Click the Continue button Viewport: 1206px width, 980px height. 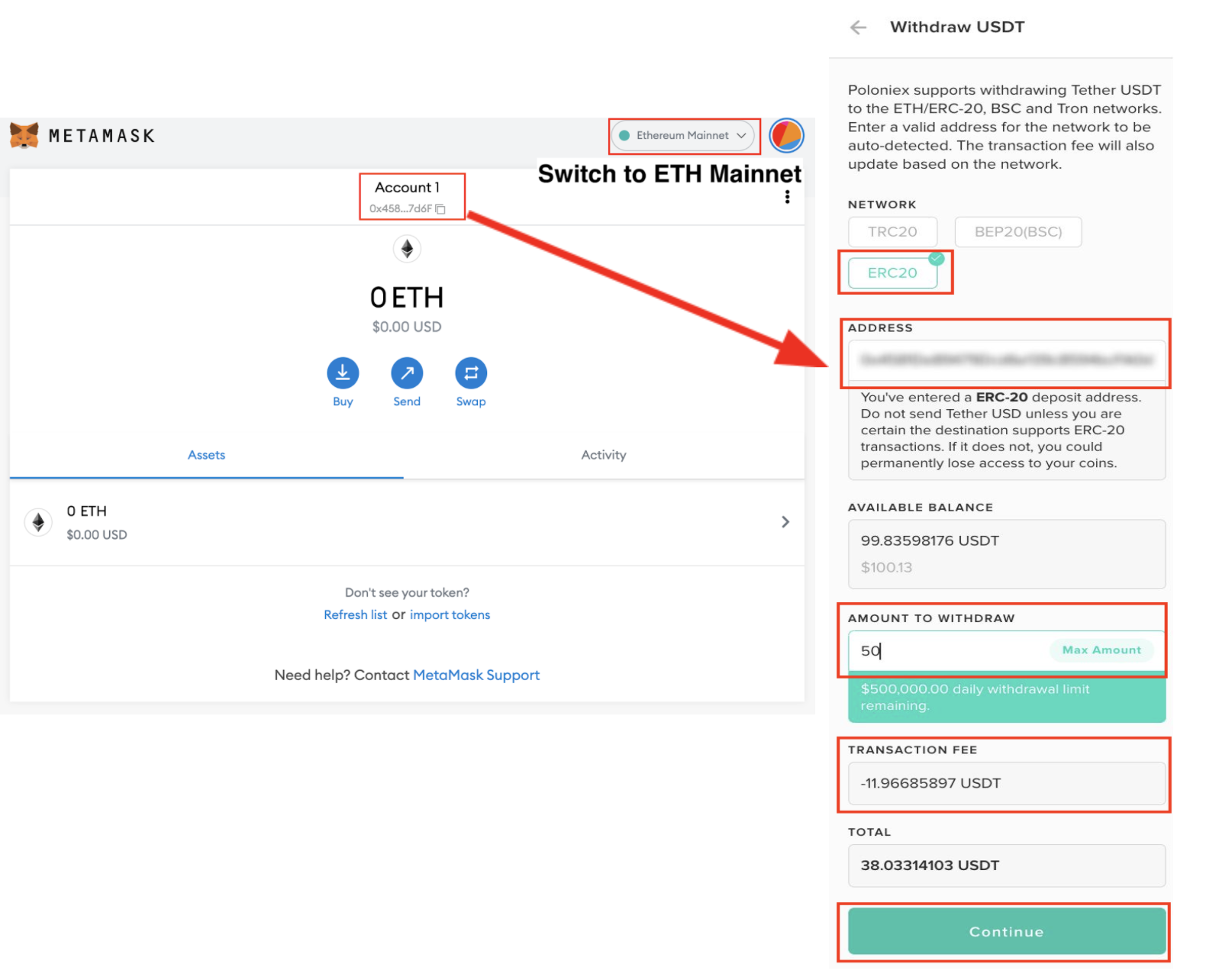point(1007,932)
